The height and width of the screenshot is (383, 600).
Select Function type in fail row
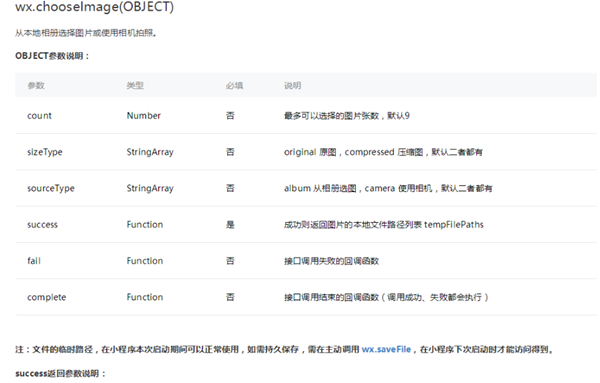145,261
